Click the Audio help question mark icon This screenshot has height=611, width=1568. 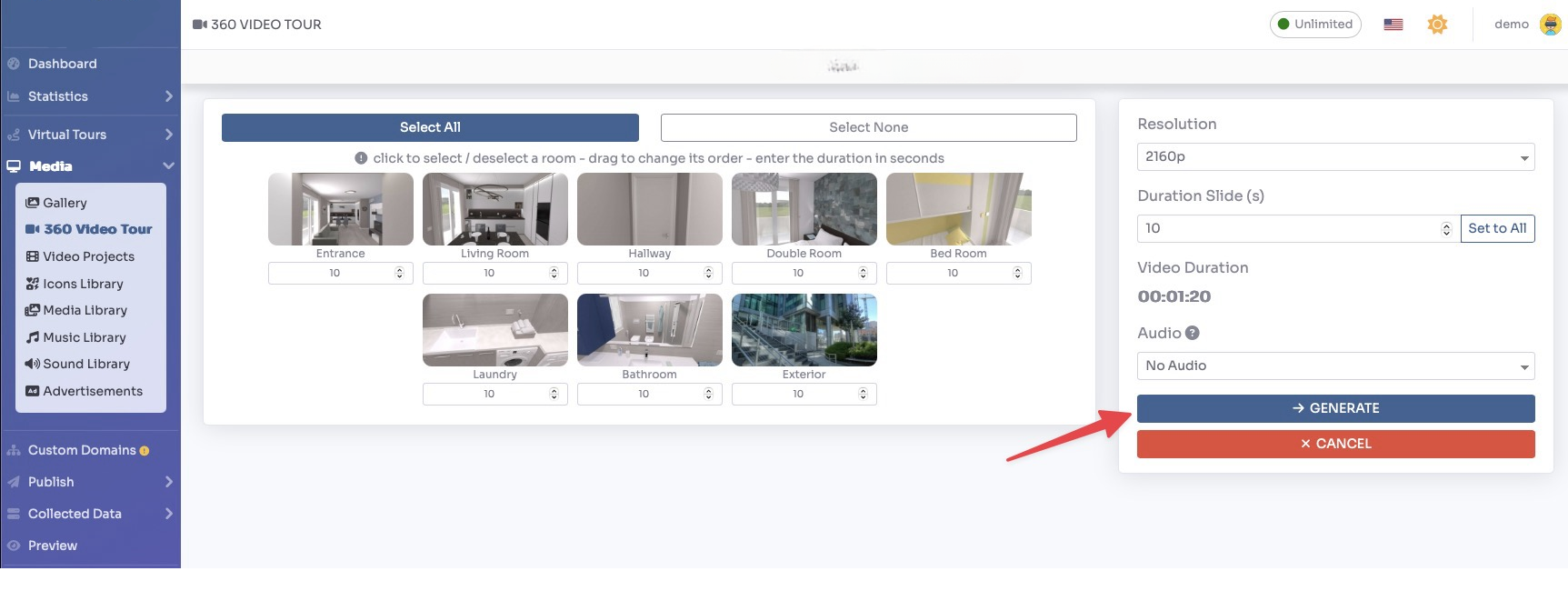tap(1193, 333)
